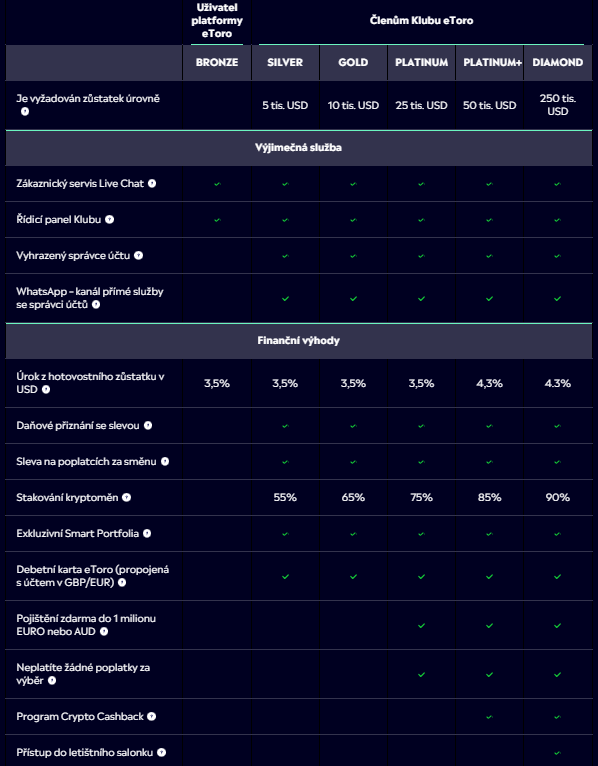Select the SILVER tier column header
The width and height of the screenshot is (598, 766).
tap(285, 63)
